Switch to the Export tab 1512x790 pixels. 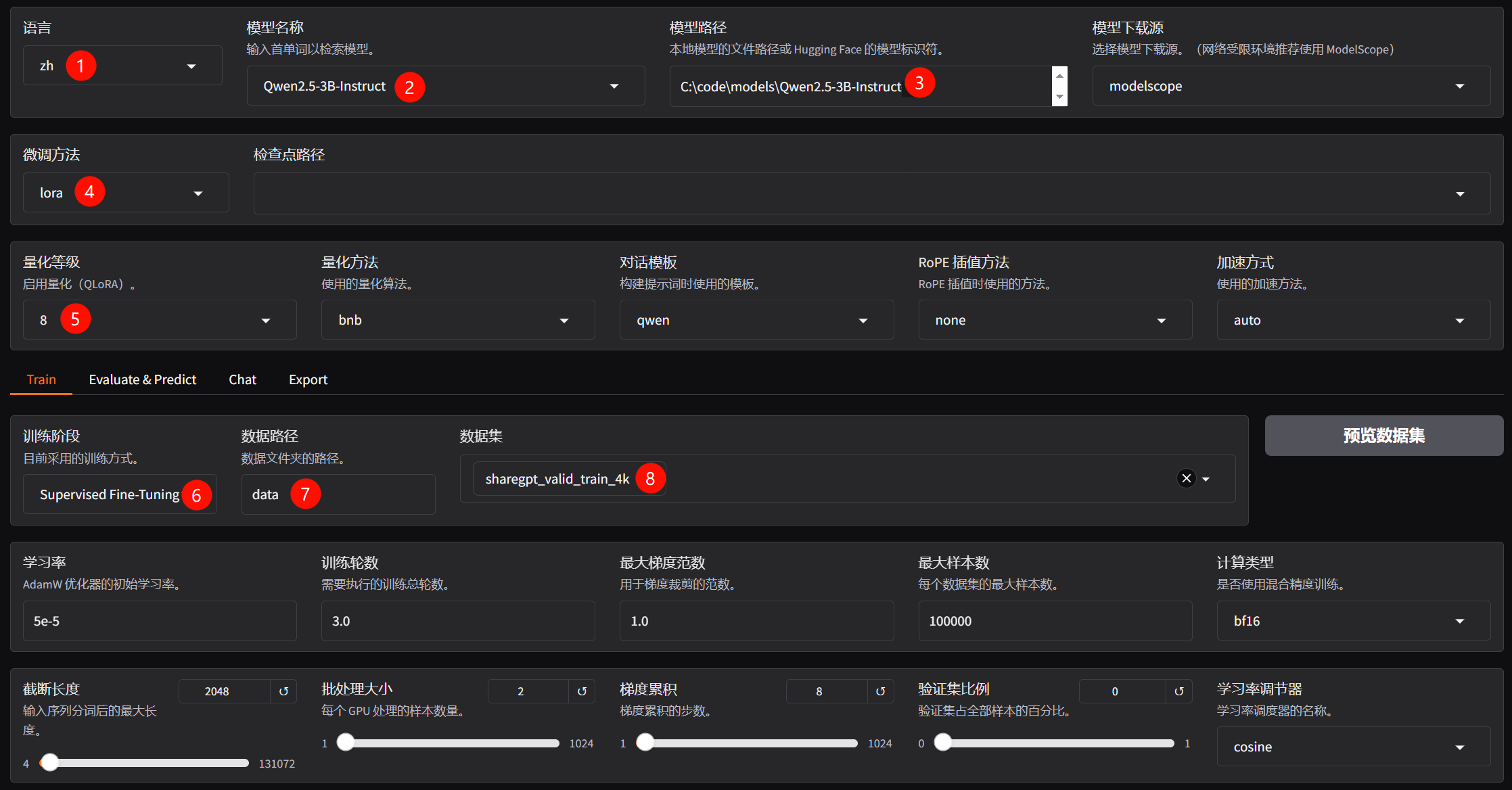point(308,379)
